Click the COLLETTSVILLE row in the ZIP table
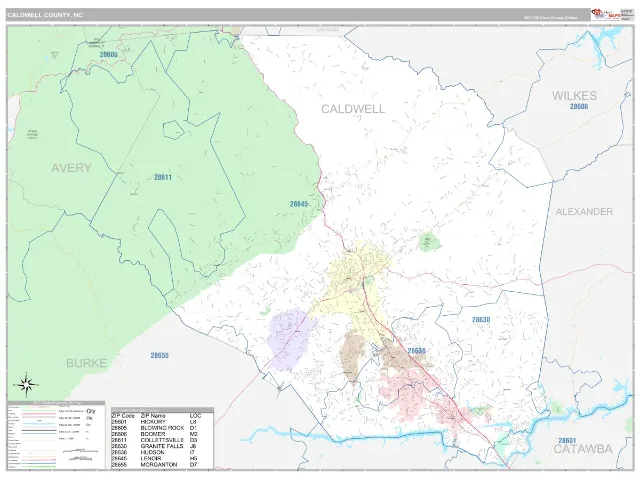This screenshot has height=480, width=640. [162, 440]
